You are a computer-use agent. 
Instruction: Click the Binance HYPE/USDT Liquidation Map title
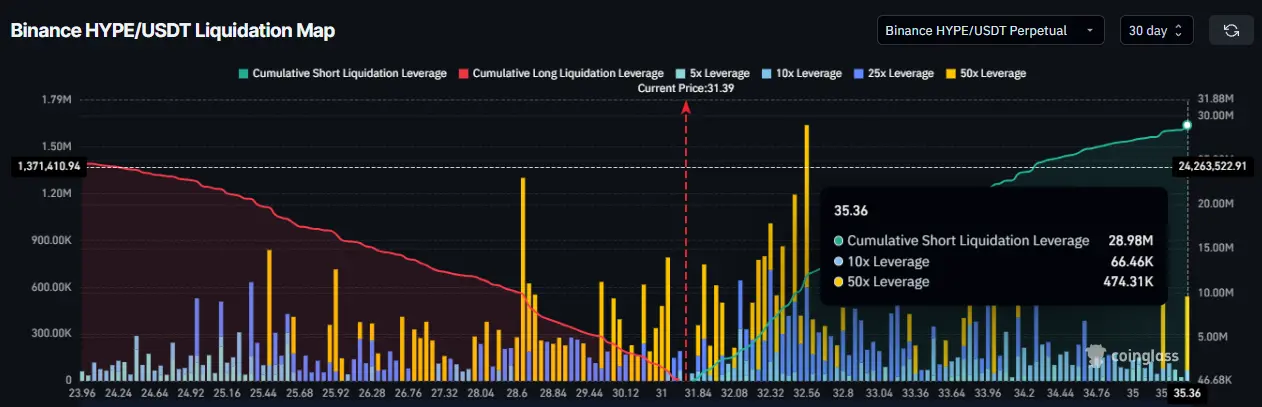[x=172, y=31]
